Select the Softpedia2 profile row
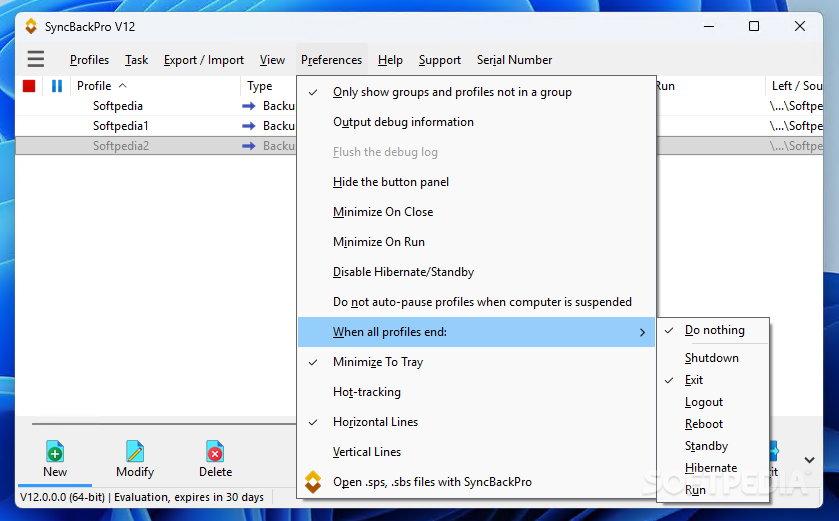The width and height of the screenshot is (839, 521). point(120,146)
